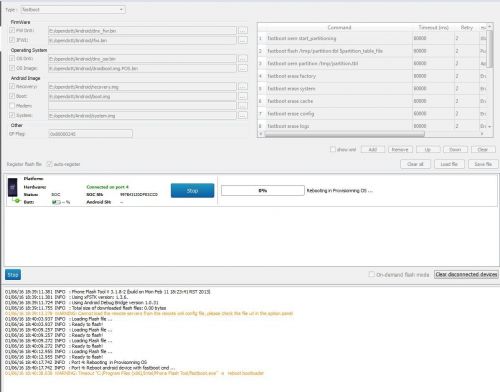This screenshot has height=392, width=500.
Task: Click the Connected on port 4 status
Action: 107,187
